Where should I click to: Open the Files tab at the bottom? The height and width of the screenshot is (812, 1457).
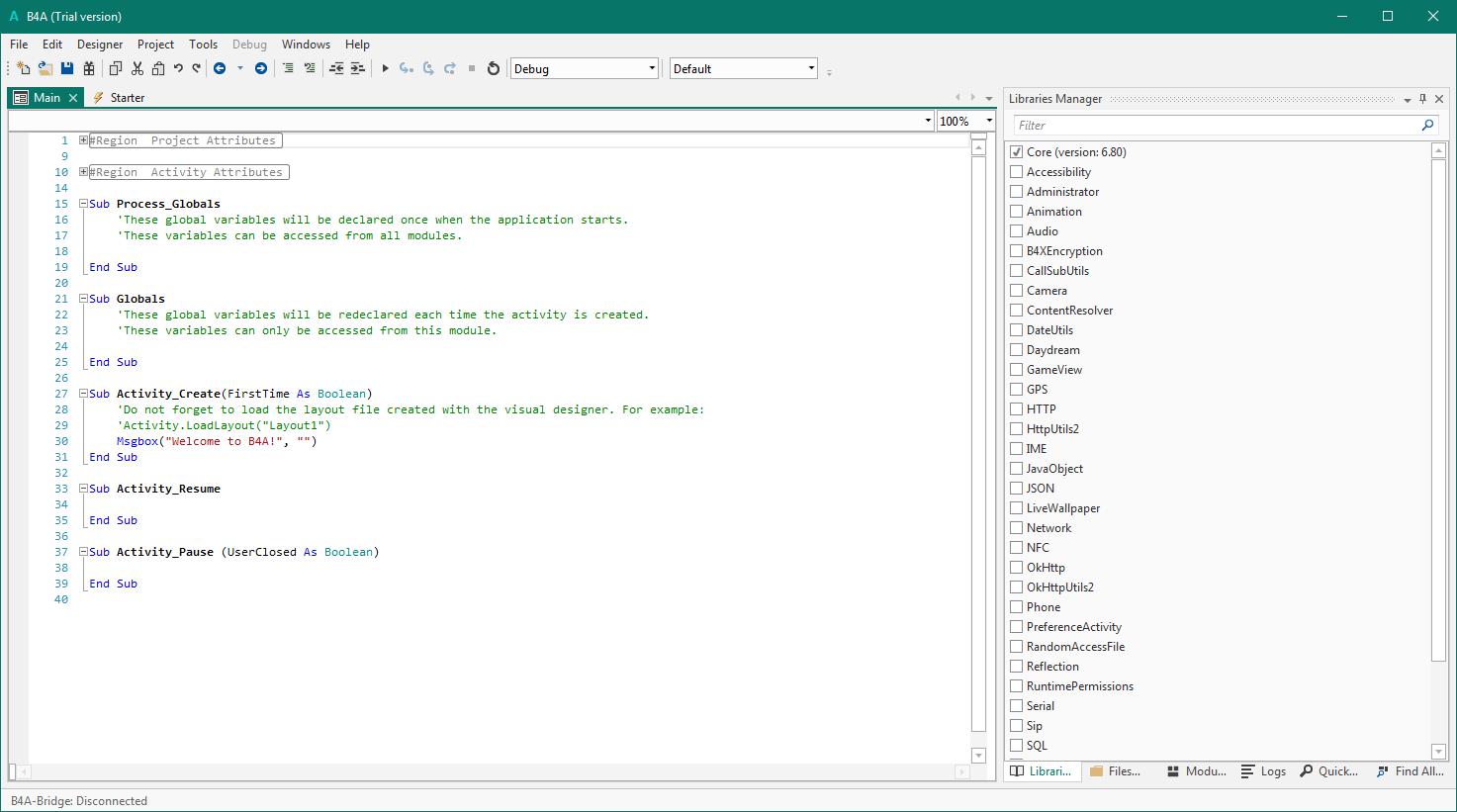pyautogui.click(x=1116, y=771)
